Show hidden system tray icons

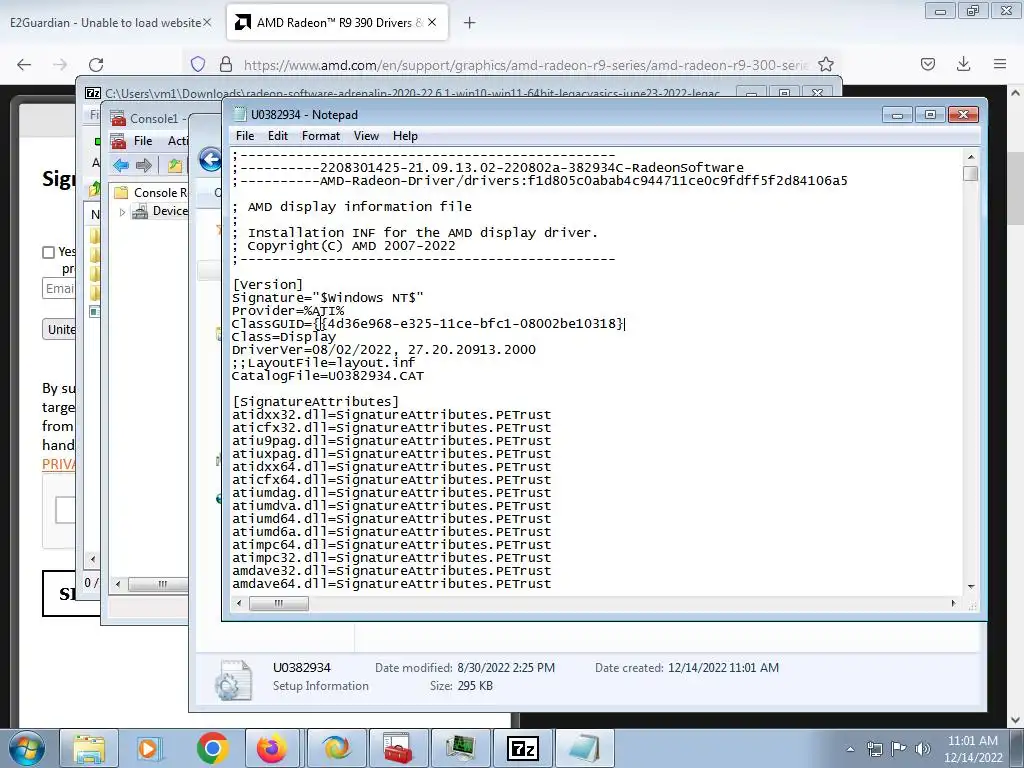coord(850,749)
